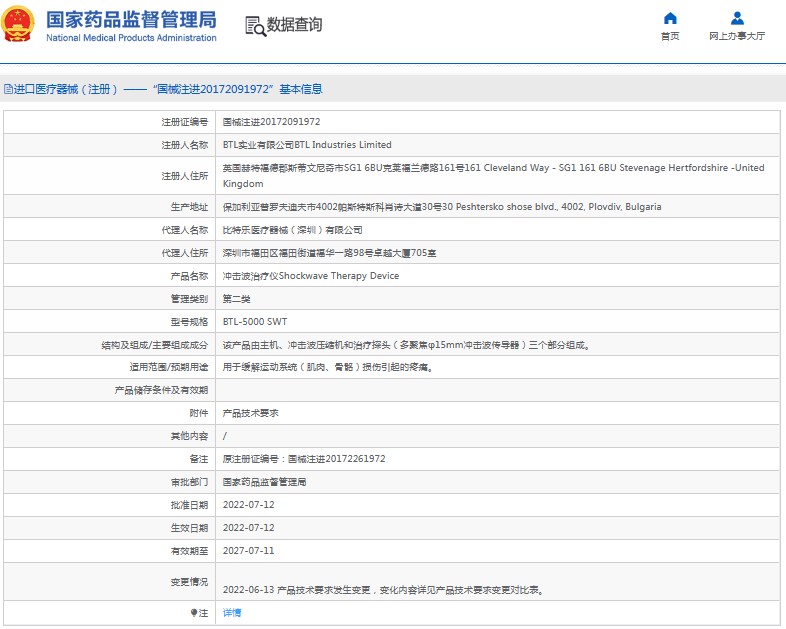This screenshot has width=786, height=629.
Task: Click 国家药品监督管理局 site title
Action: click(x=131, y=20)
